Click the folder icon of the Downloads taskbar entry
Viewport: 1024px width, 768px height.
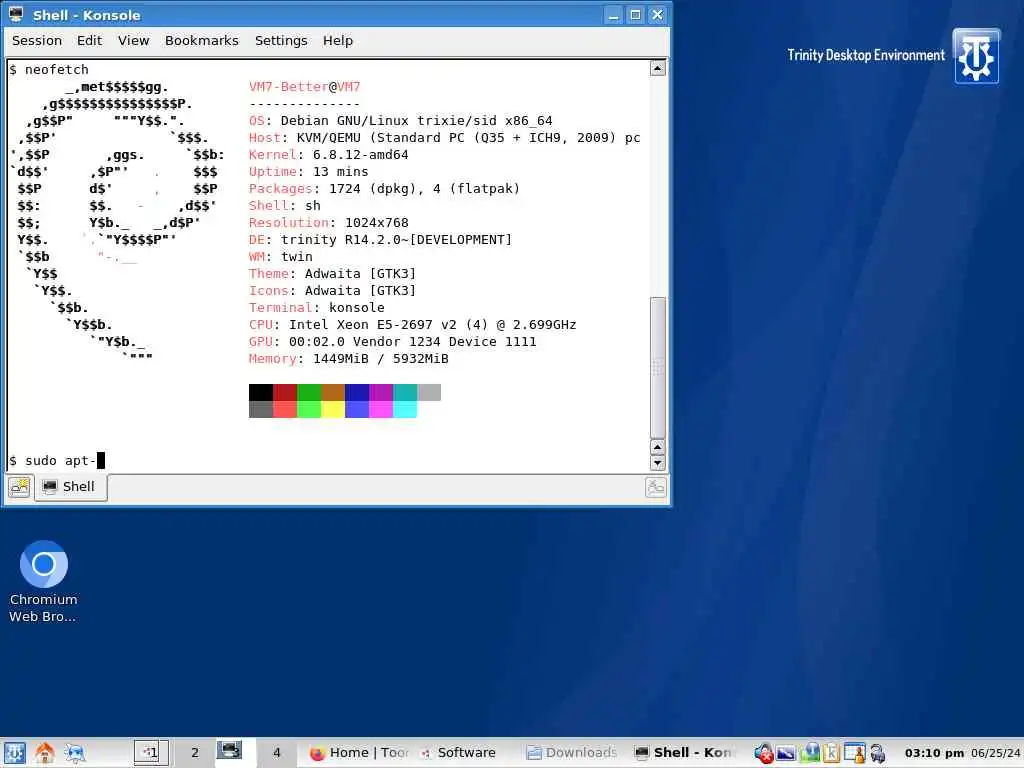tap(534, 753)
